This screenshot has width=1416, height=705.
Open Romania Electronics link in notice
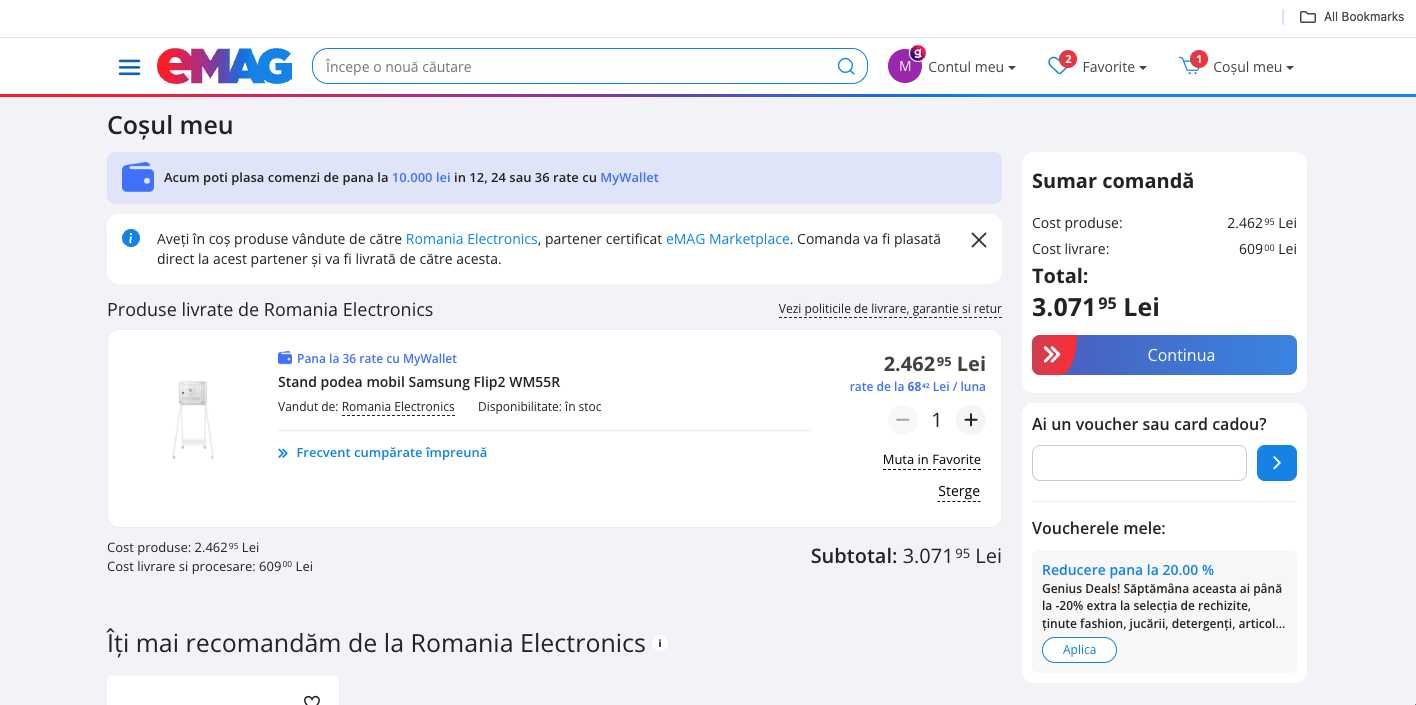click(472, 239)
